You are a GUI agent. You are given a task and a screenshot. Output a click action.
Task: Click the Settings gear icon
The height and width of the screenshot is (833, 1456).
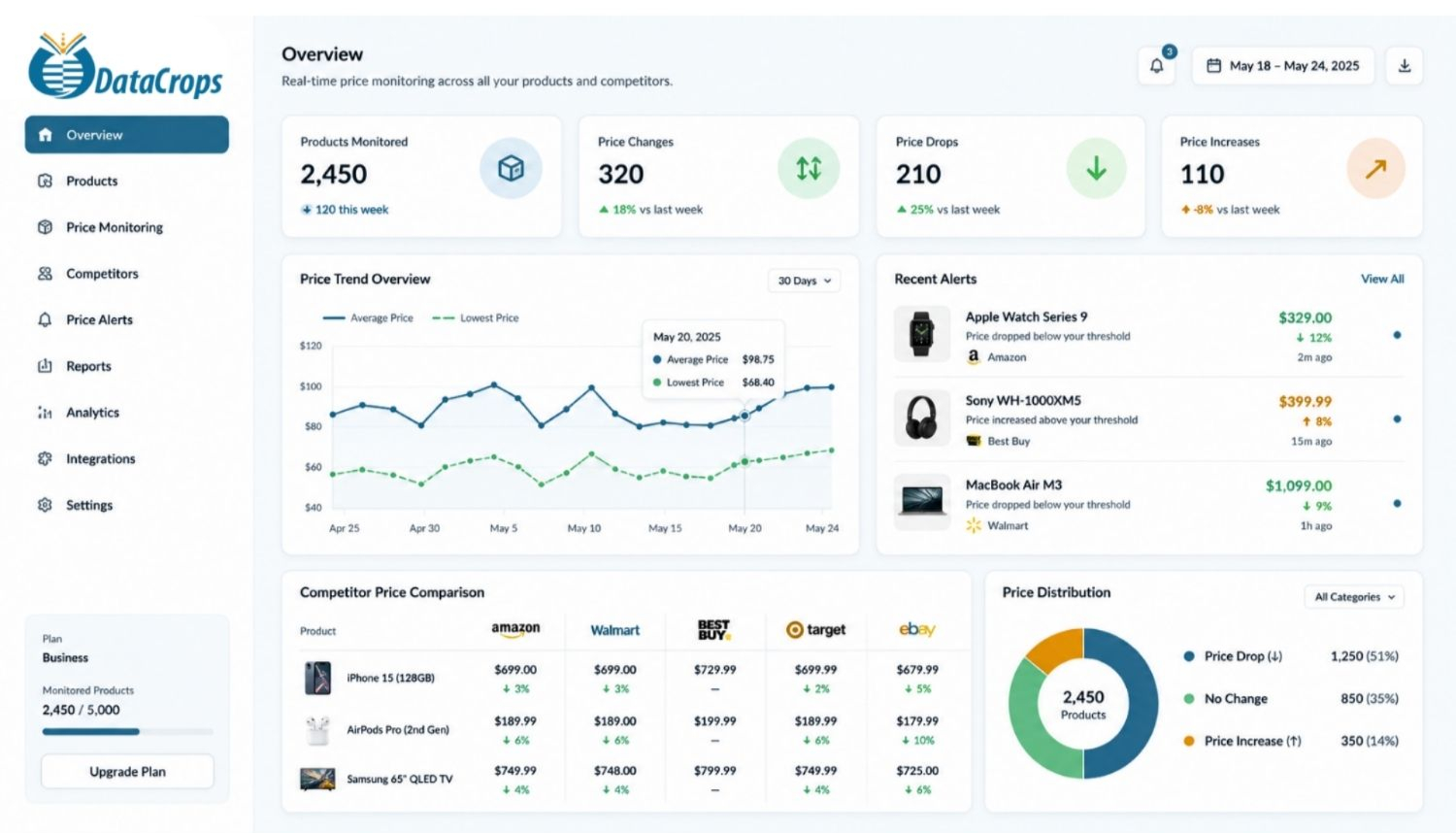point(45,505)
